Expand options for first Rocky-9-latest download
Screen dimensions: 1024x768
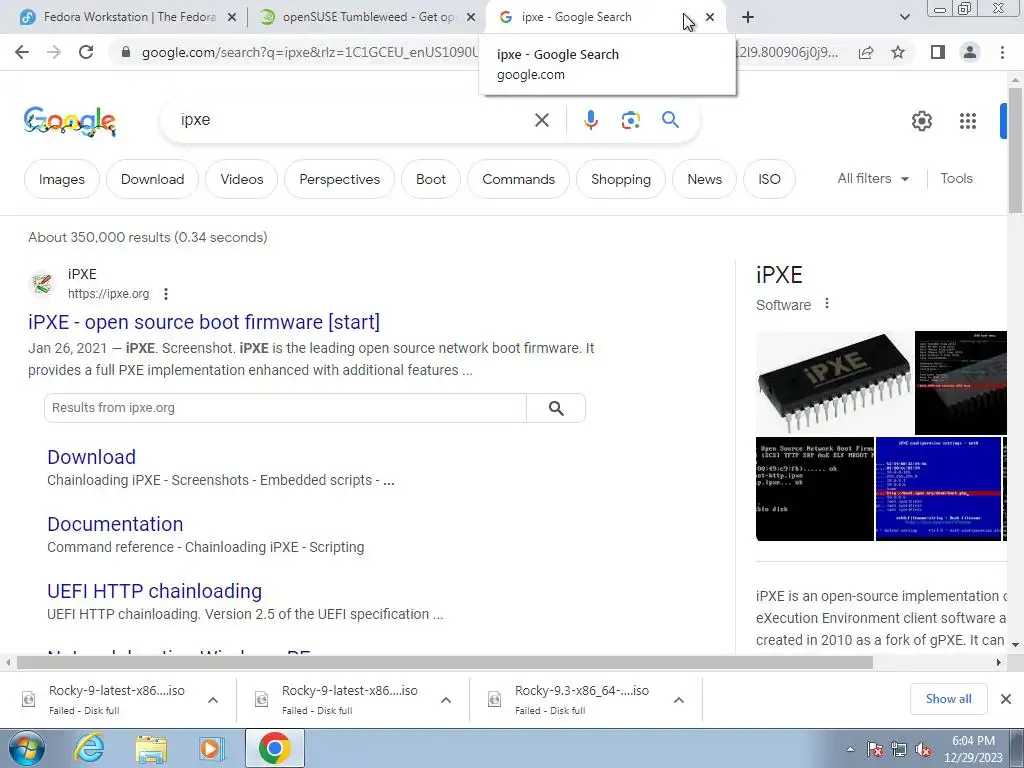click(x=212, y=700)
